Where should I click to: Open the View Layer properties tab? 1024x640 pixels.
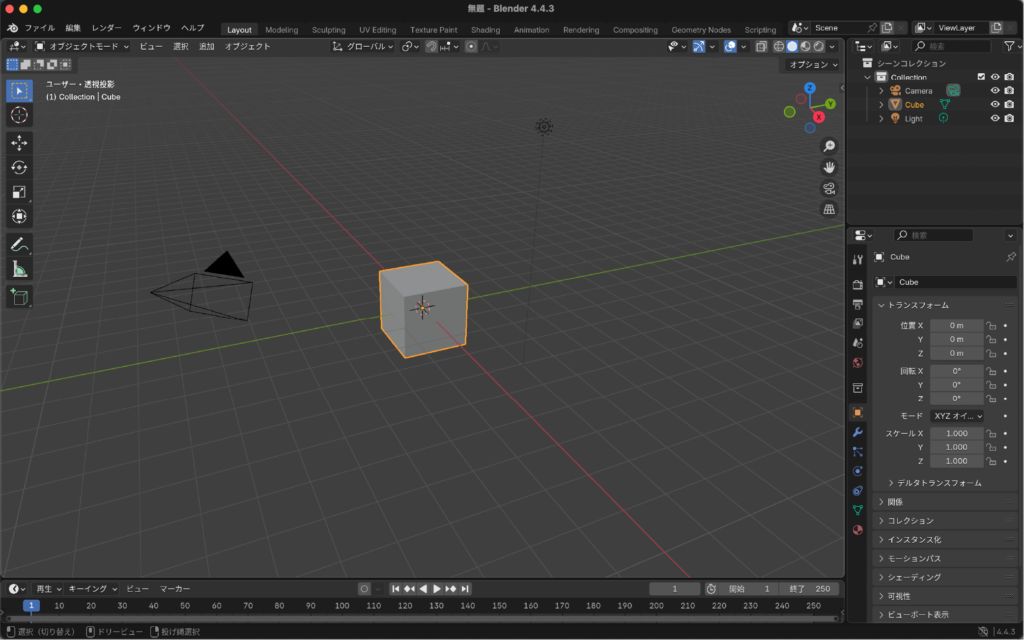857,323
